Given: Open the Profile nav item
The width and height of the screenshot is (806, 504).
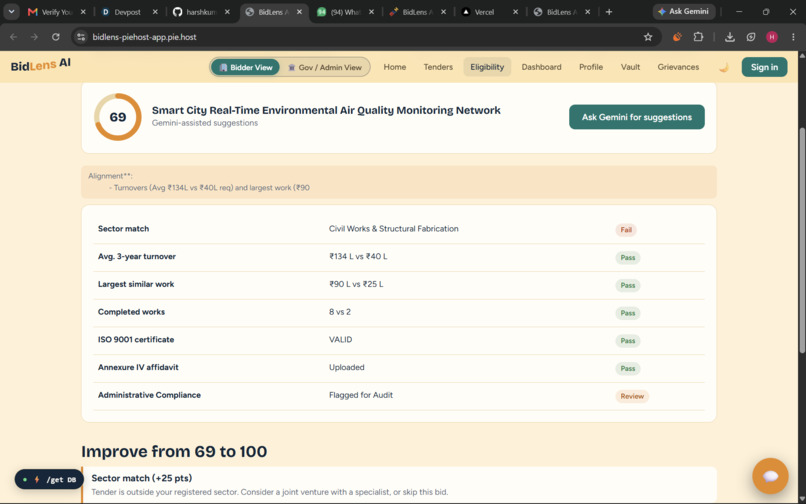Looking at the screenshot, I should click(x=591, y=67).
